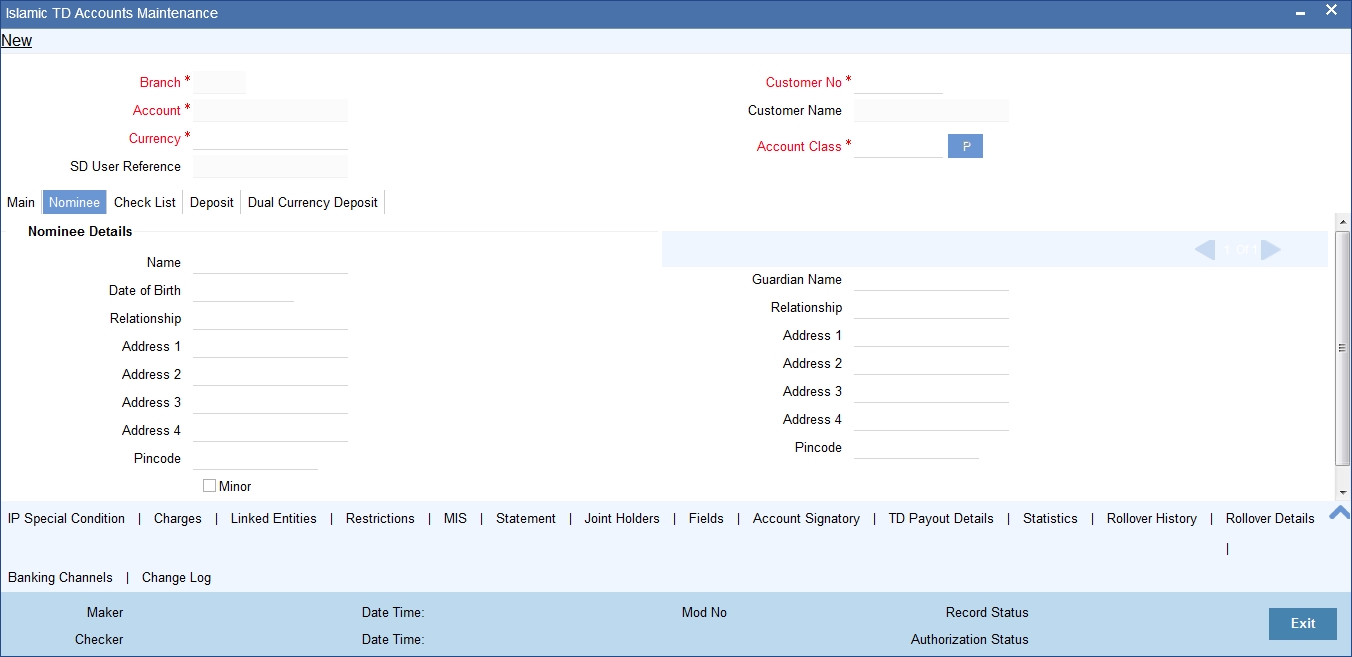Click the Date of Birth field
This screenshot has width=1352, height=657.
pos(243,290)
